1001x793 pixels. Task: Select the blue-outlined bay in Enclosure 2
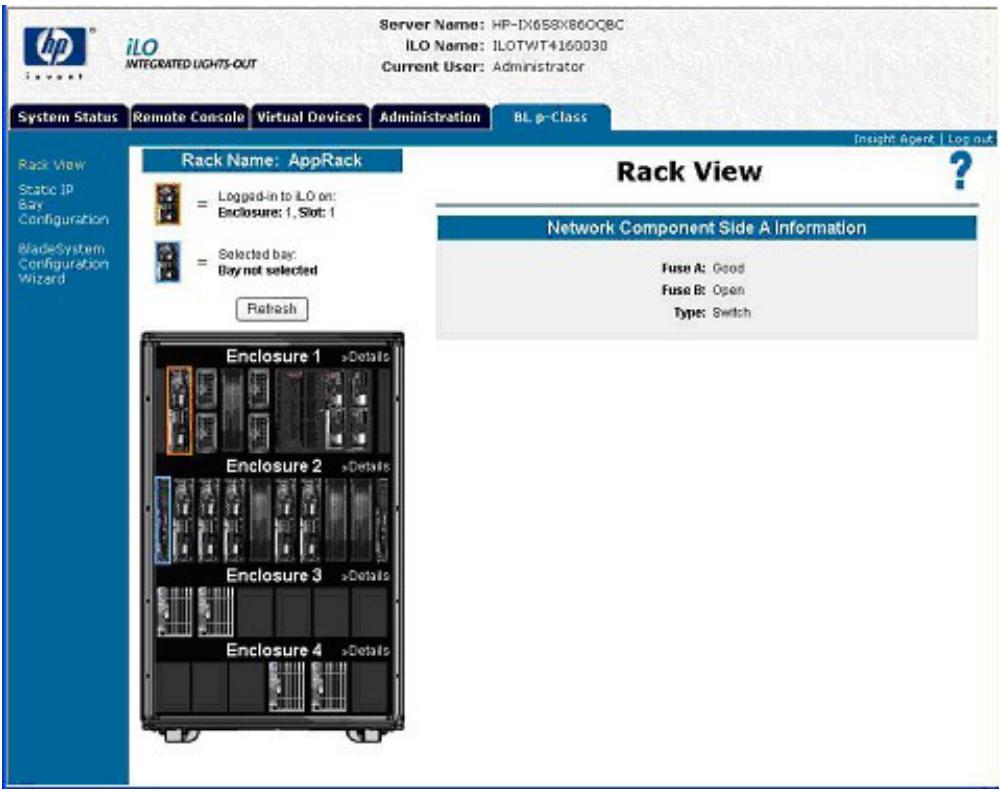pos(163,520)
